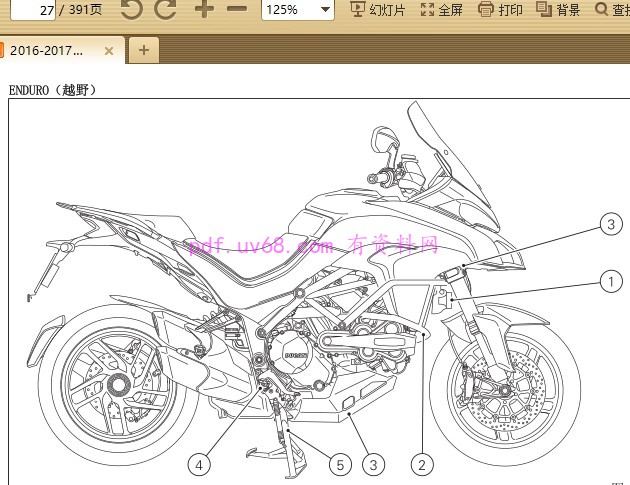Close the 2016-2017... tab

pos(108,51)
